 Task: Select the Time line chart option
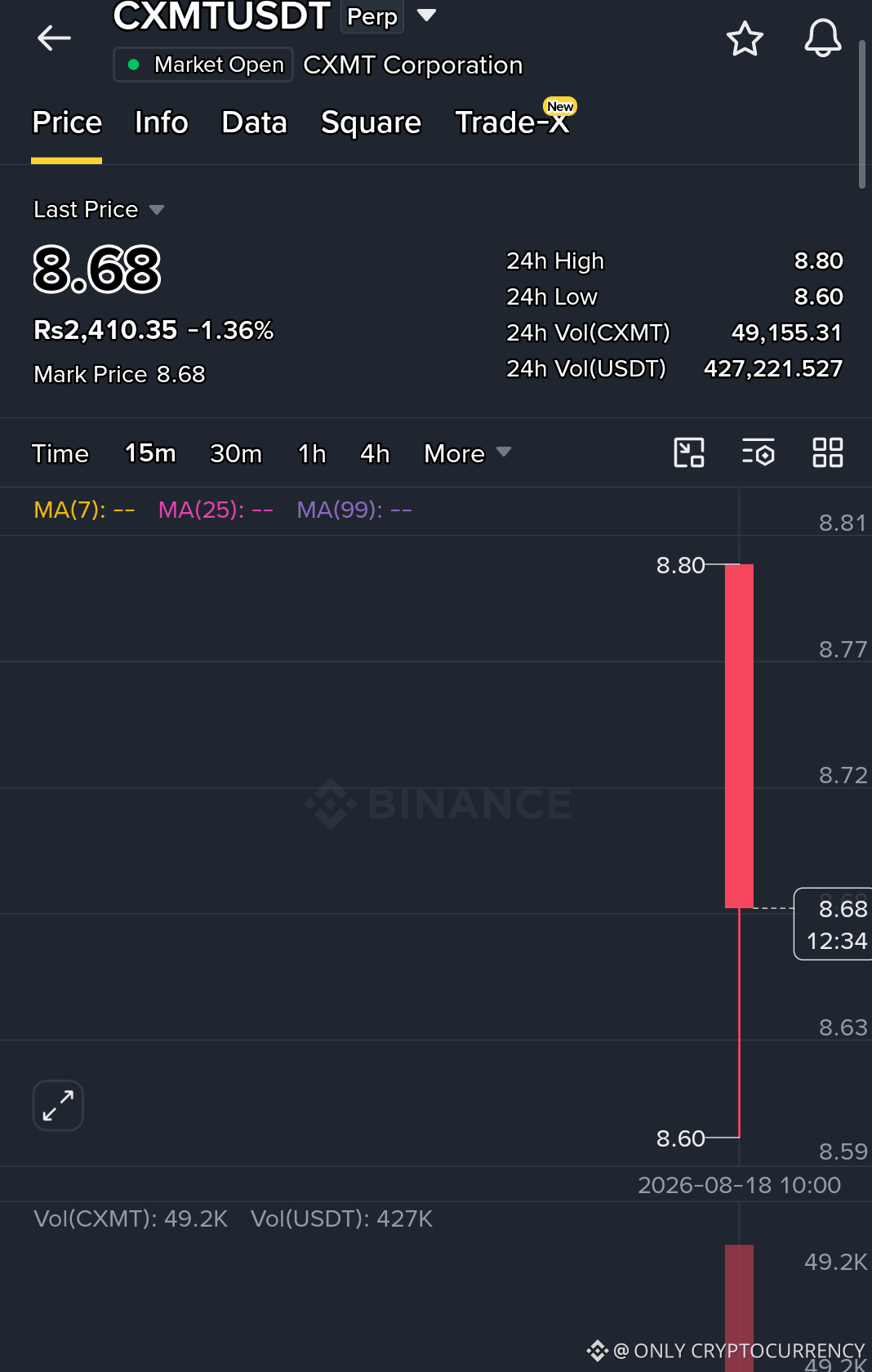pos(60,453)
